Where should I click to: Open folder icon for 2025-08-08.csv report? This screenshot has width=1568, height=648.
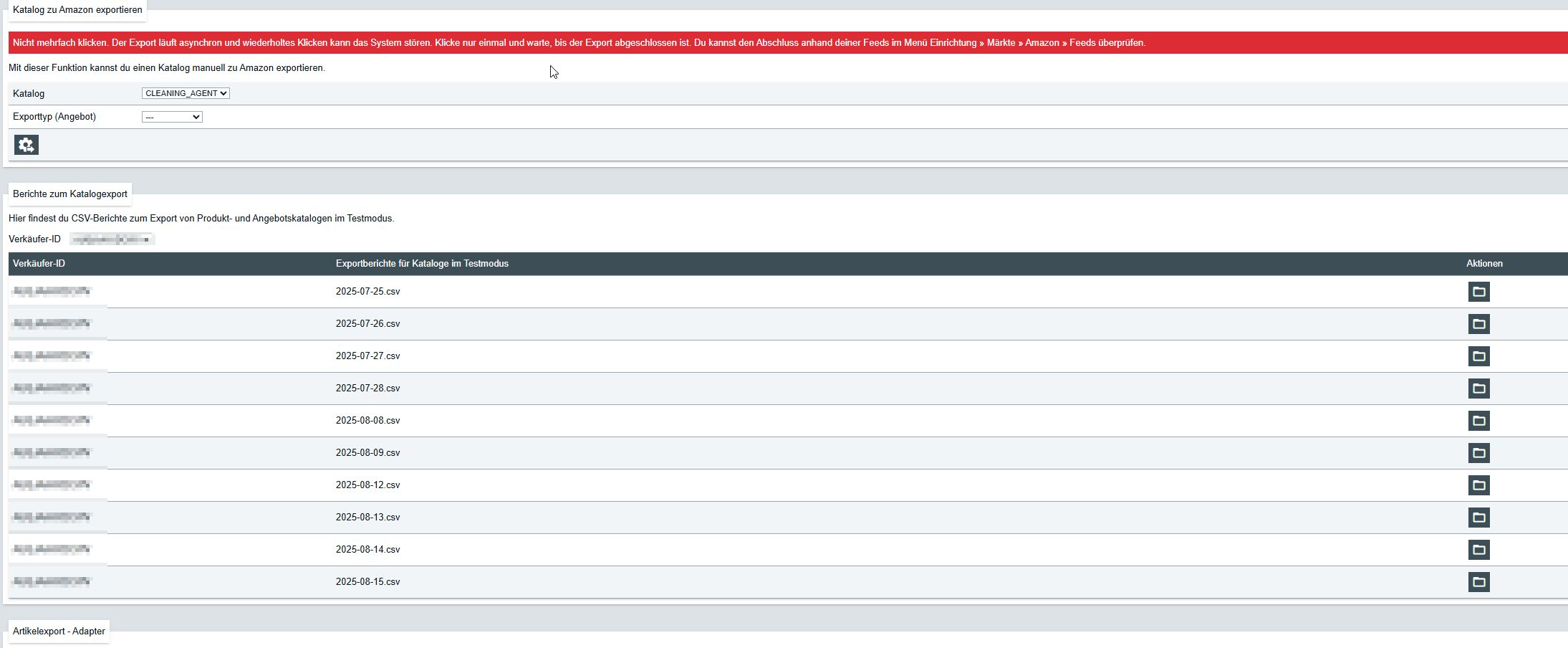pos(1478,421)
